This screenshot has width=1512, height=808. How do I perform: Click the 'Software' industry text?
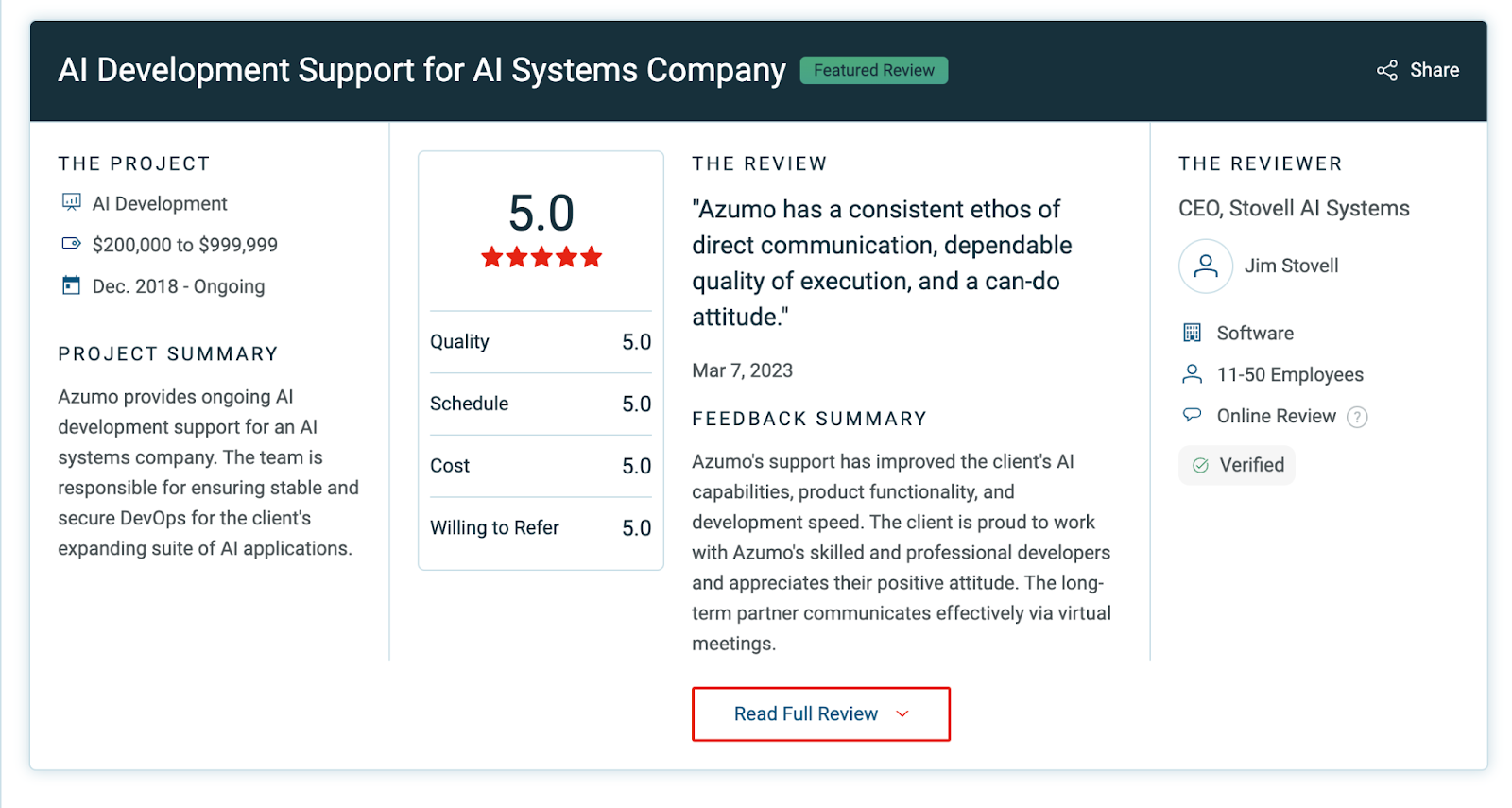pos(1255,334)
